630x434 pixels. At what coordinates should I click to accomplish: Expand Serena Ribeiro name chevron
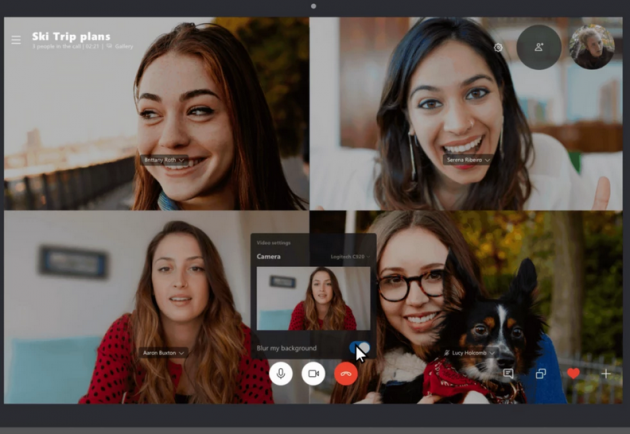click(487, 160)
